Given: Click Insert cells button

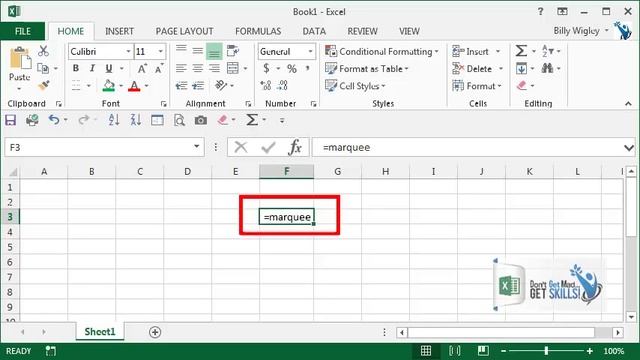Looking at the screenshot, I should pyautogui.click(x=470, y=51).
